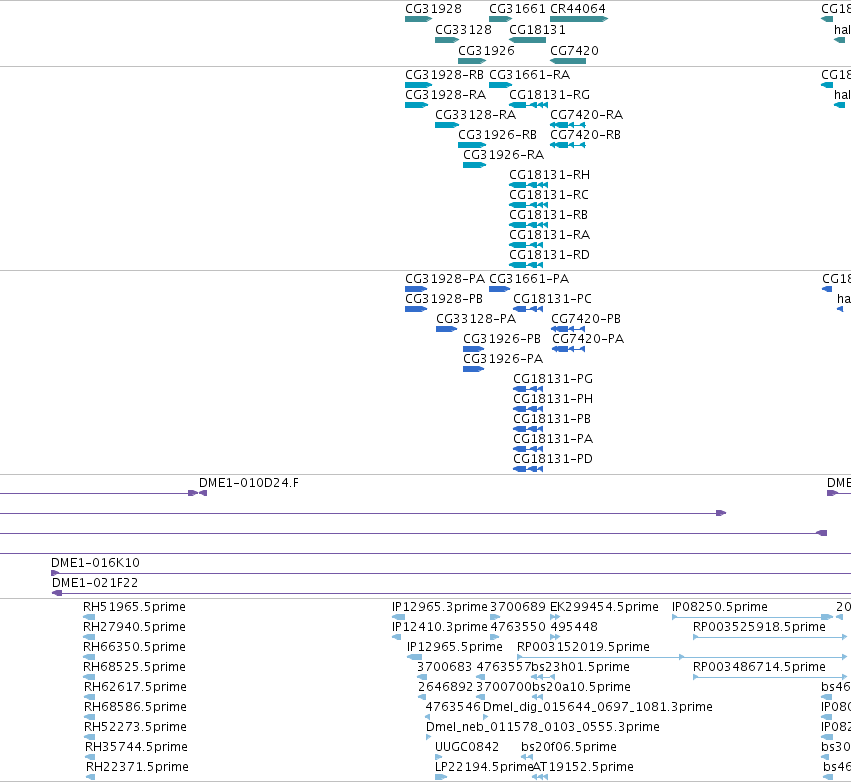Image resolution: width=851 pixels, height=782 pixels.
Task: Click transcript label CG7420-RA
Action: [x=587, y=115]
